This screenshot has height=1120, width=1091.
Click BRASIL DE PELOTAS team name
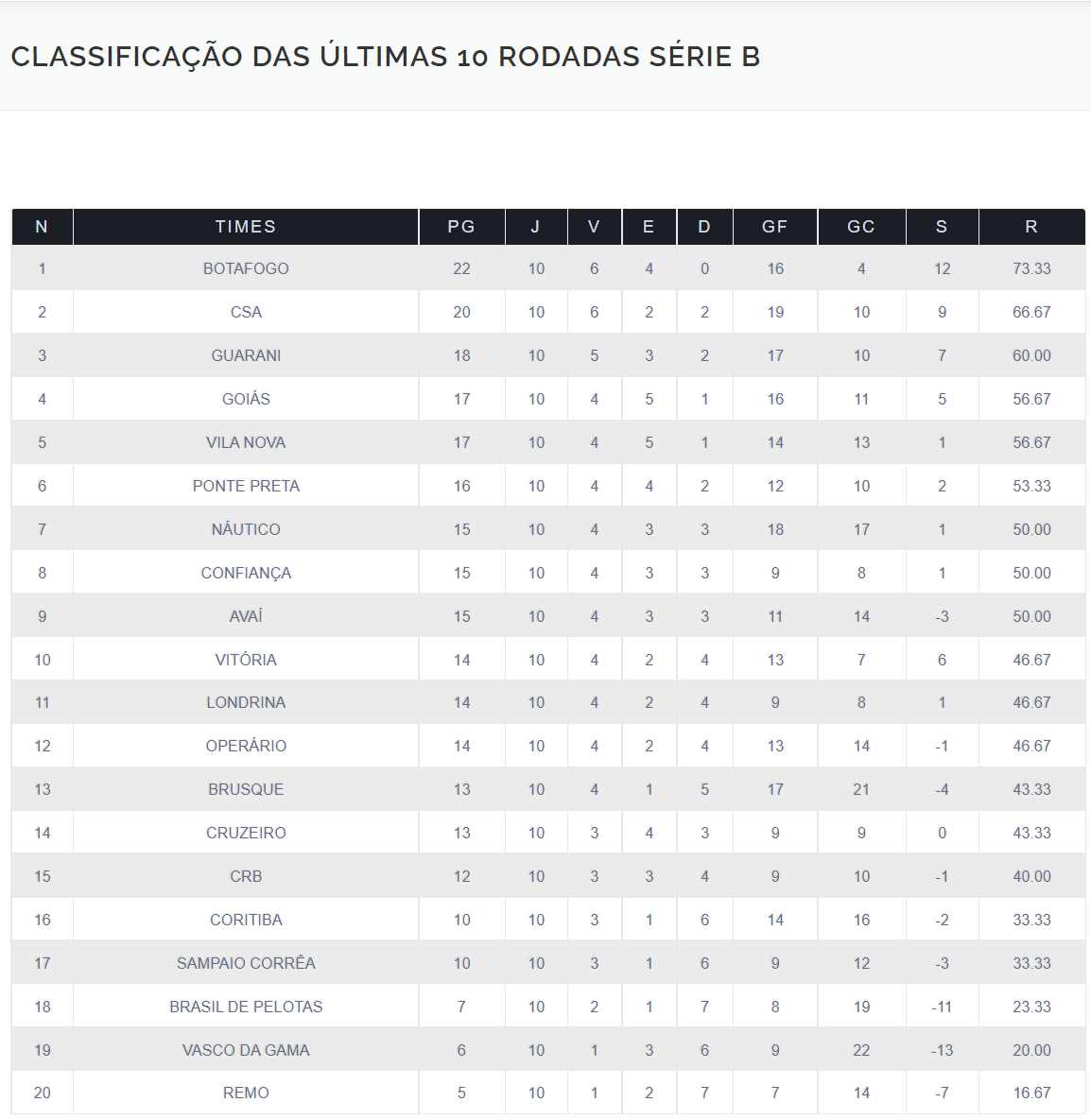coord(246,1007)
